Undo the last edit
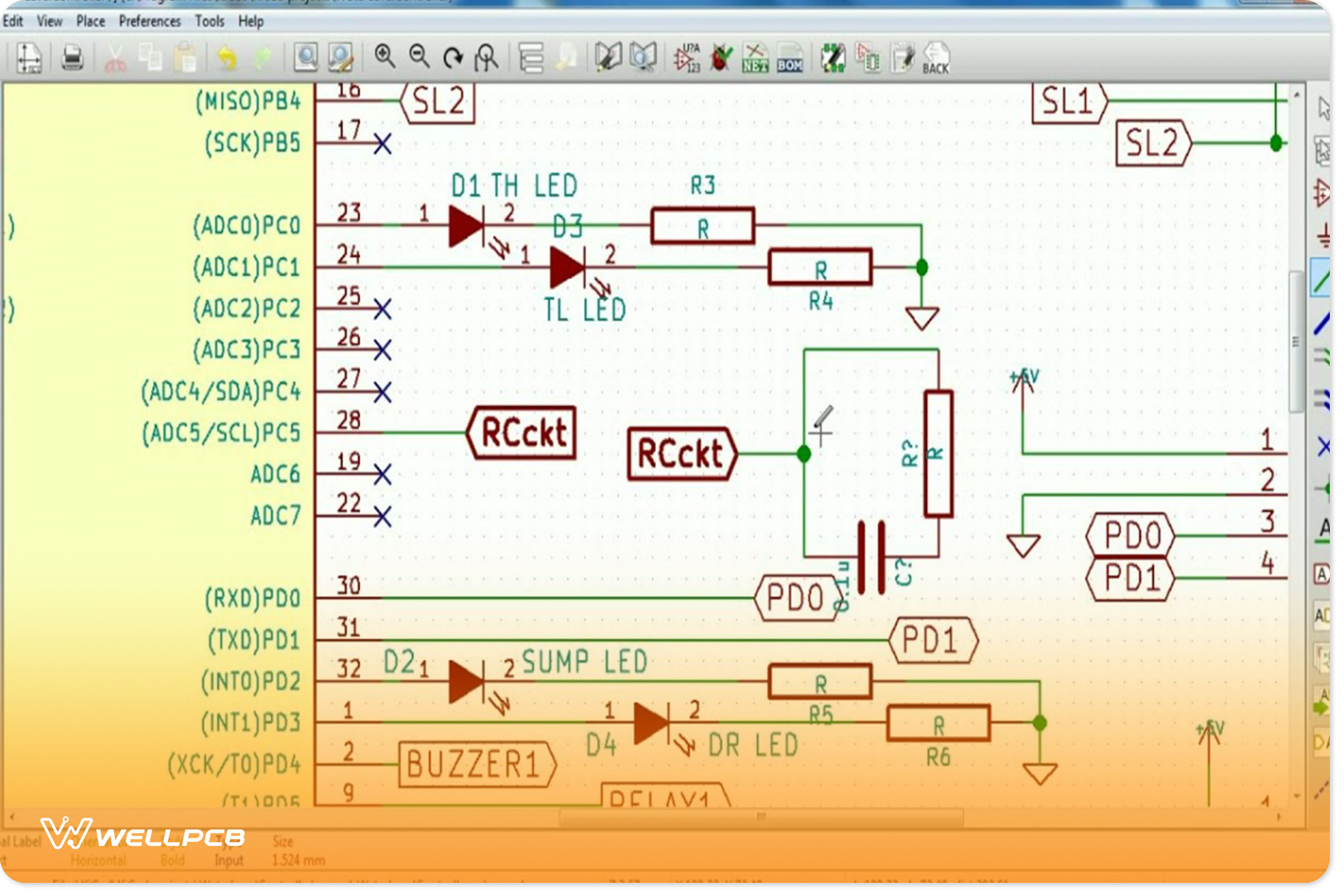This screenshot has width=1344, height=896. click(x=227, y=56)
